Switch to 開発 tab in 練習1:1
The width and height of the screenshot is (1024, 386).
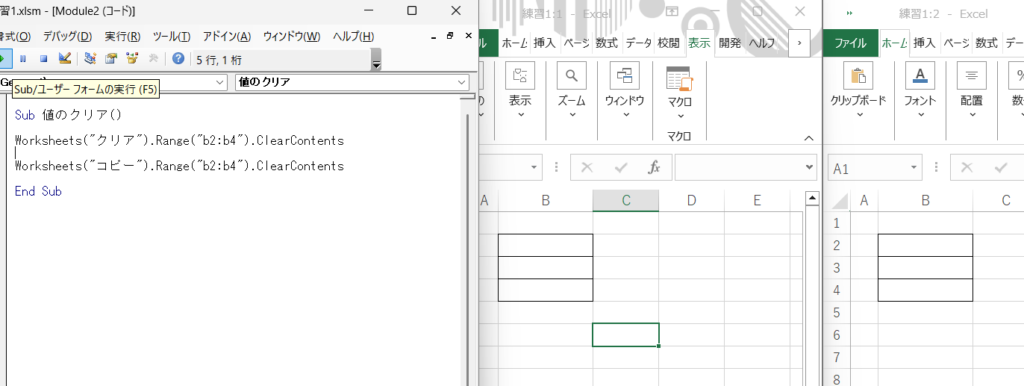pos(729,44)
